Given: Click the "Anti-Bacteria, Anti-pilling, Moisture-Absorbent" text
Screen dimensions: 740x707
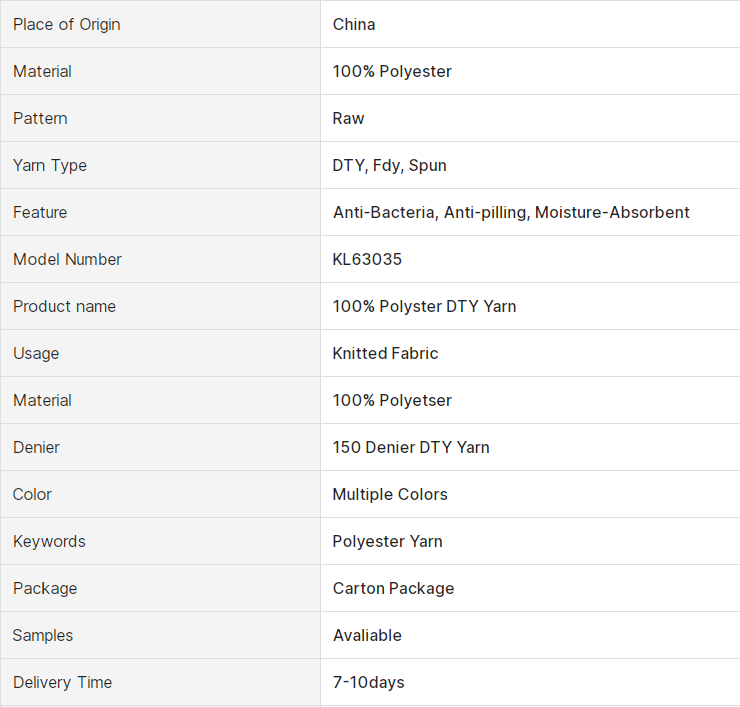Looking at the screenshot, I should [511, 212].
